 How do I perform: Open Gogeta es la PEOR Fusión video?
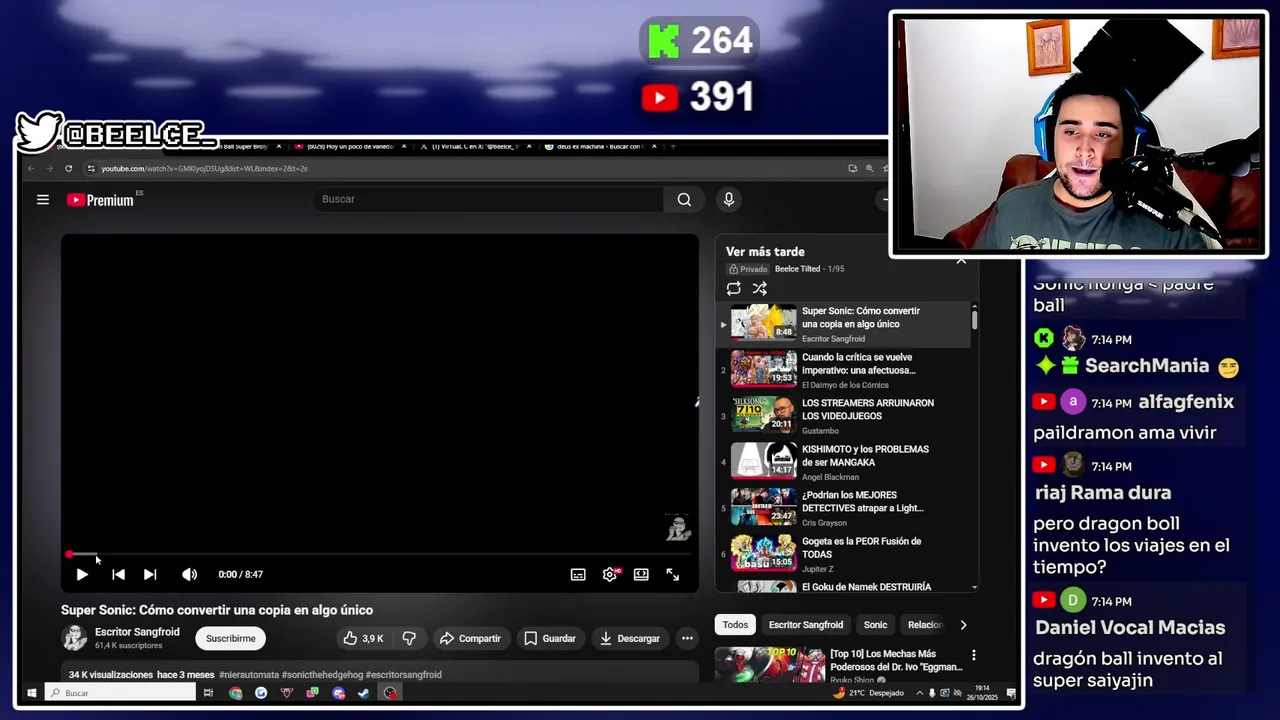(845, 554)
